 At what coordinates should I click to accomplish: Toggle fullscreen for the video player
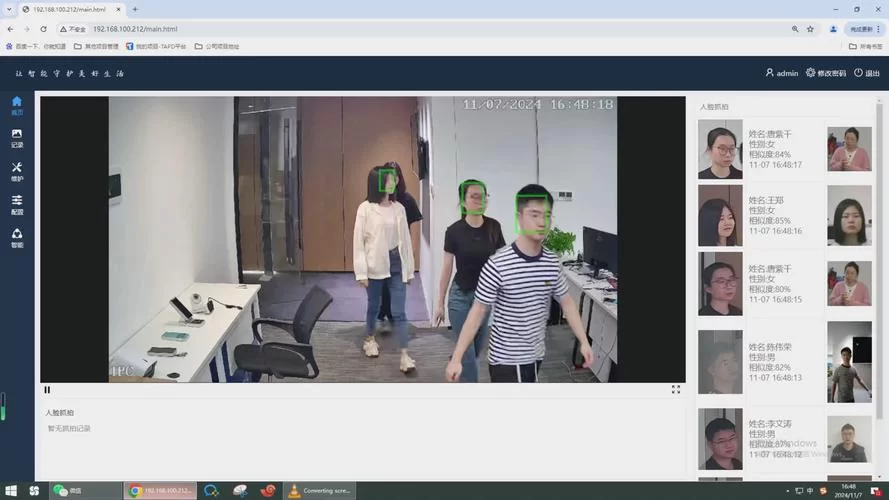[676, 390]
